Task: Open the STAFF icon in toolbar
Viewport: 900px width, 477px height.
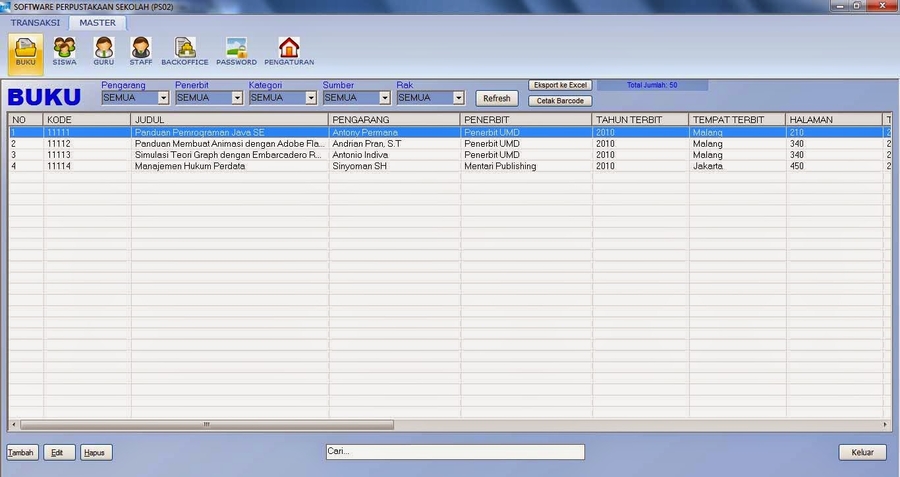Action: coord(141,50)
